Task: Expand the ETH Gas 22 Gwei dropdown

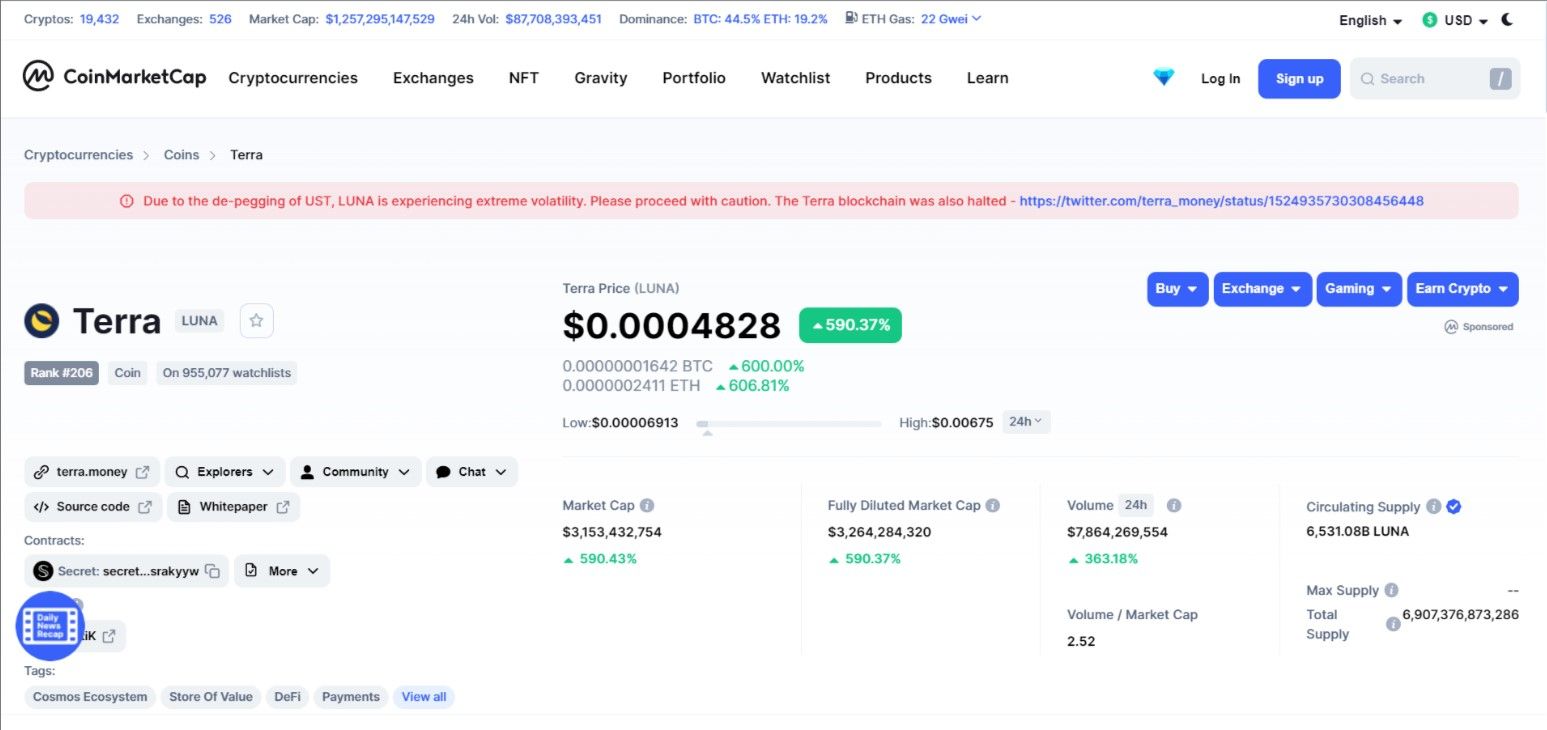Action: coord(951,18)
